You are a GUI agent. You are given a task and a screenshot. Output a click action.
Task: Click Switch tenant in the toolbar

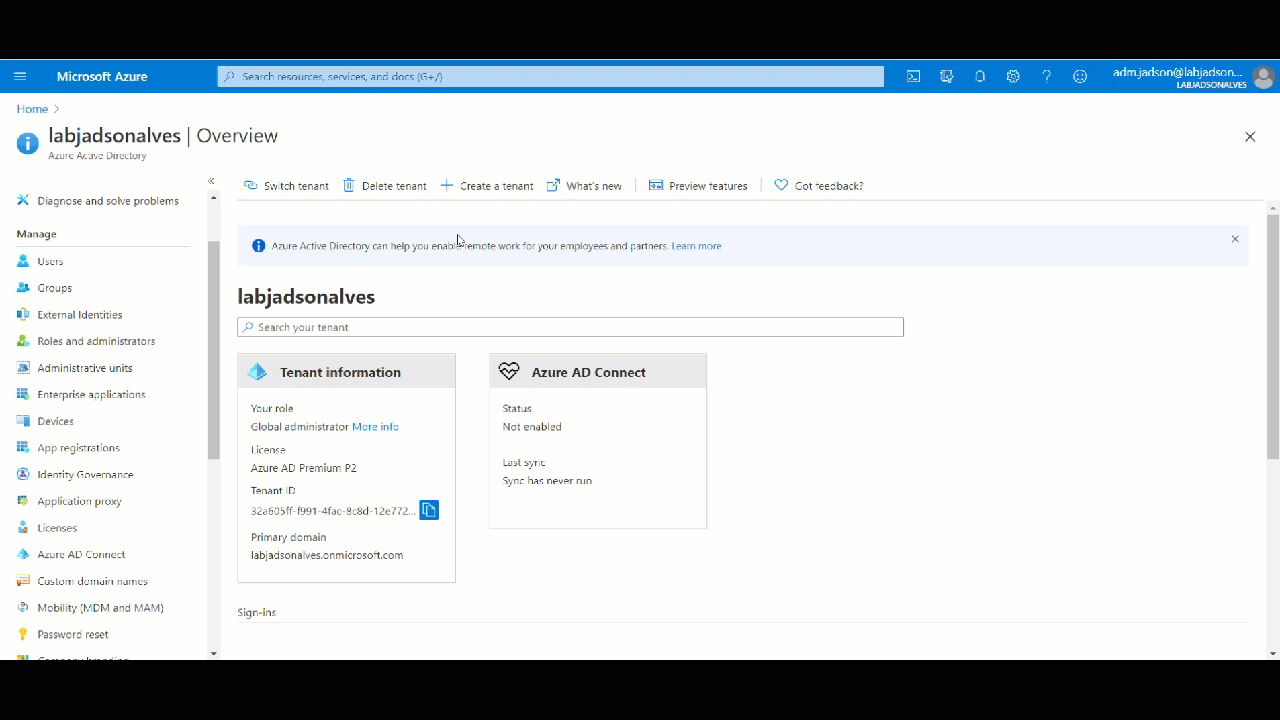click(286, 186)
